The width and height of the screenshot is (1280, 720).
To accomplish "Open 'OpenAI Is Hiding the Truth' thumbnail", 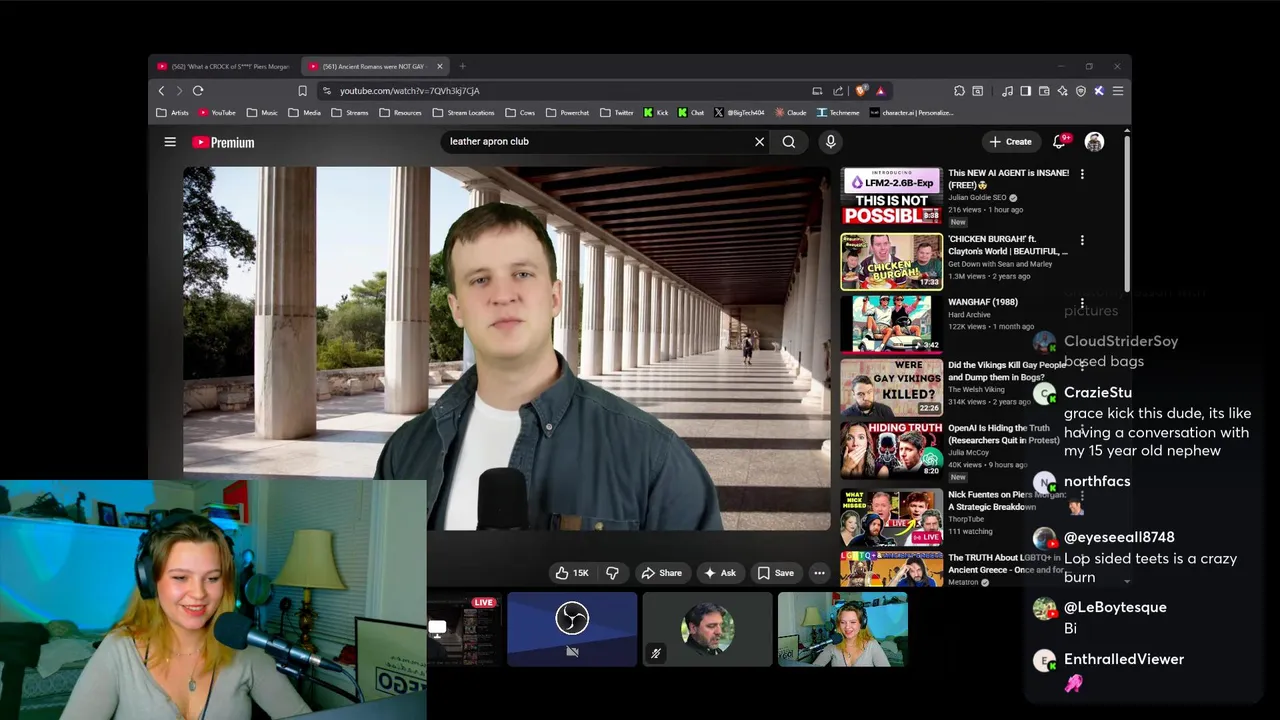I will (891, 450).
